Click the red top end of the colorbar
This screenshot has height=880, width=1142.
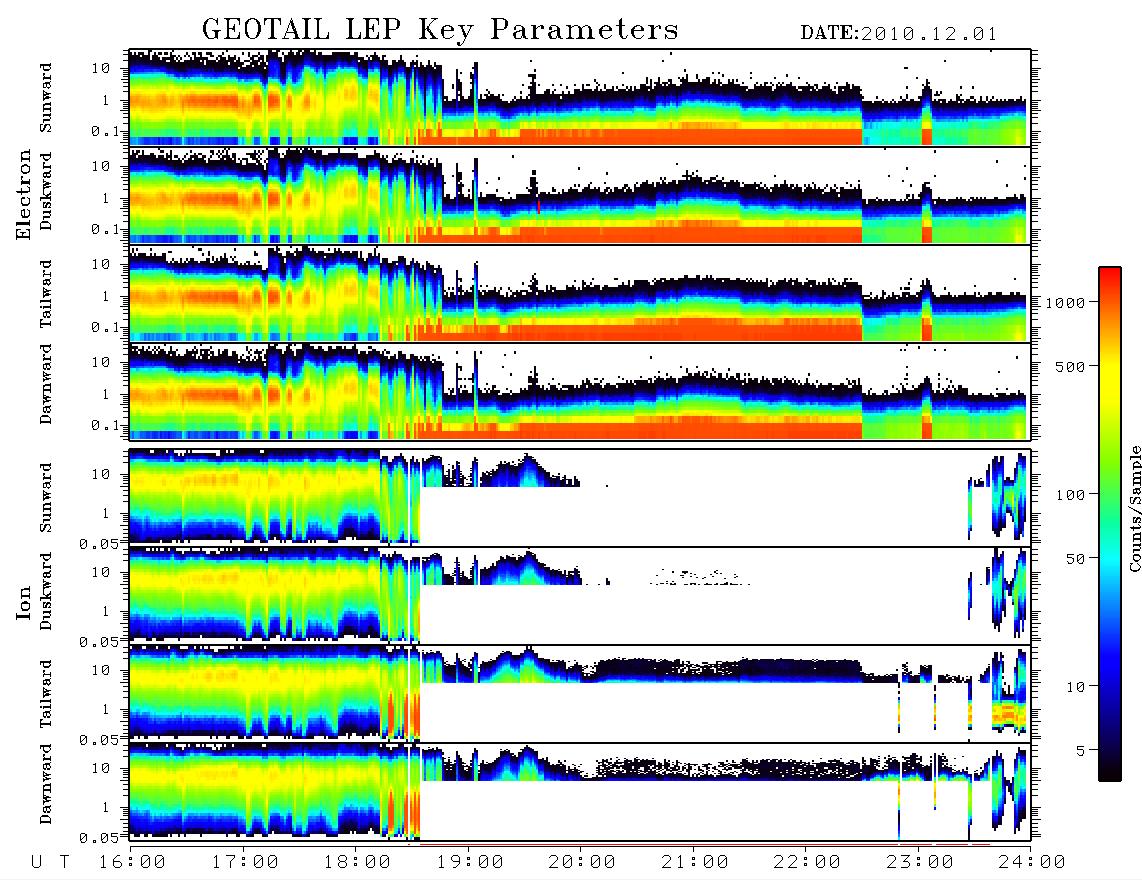[x=1110, y=273]
